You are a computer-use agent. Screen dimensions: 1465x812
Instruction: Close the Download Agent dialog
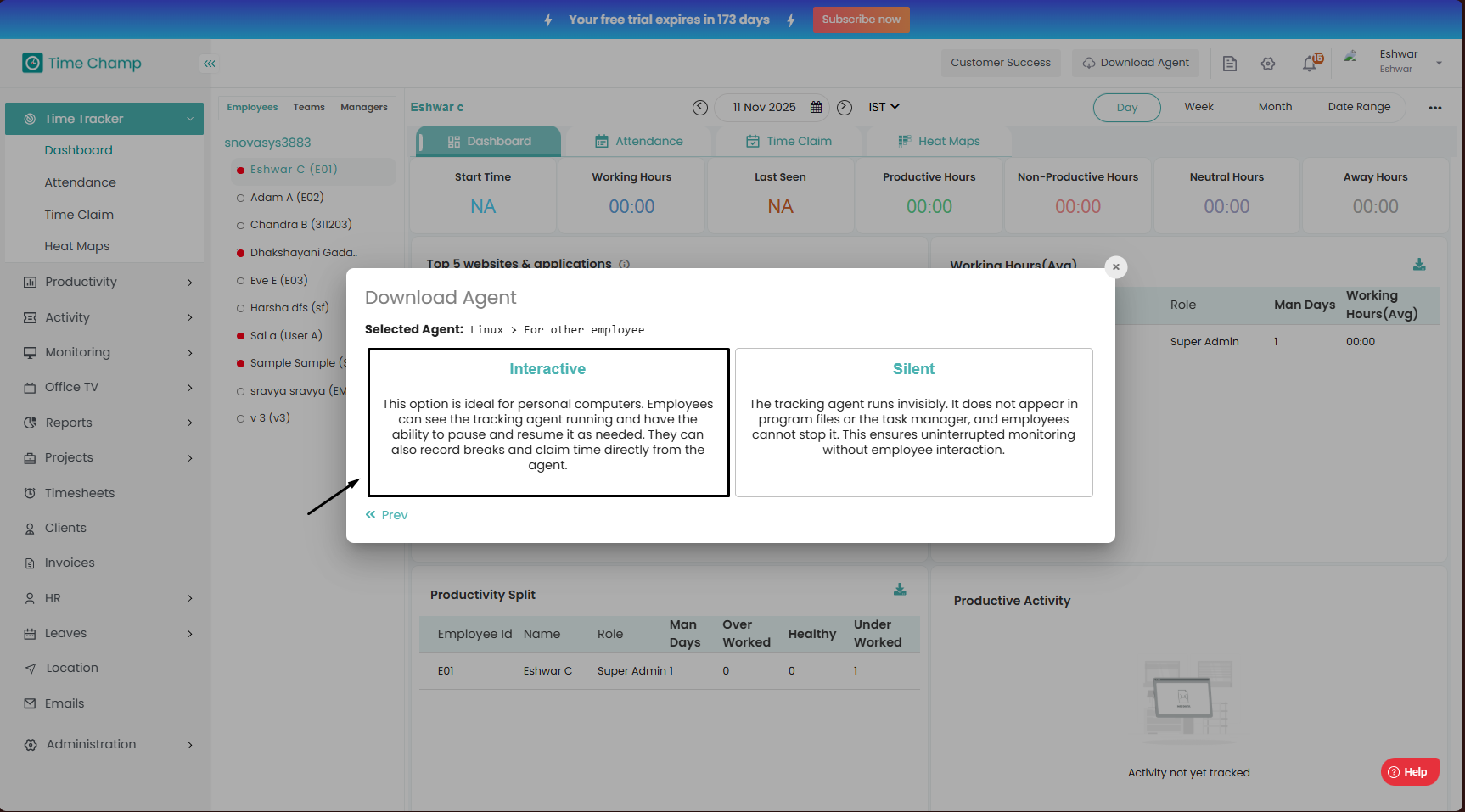[1115, 267]
